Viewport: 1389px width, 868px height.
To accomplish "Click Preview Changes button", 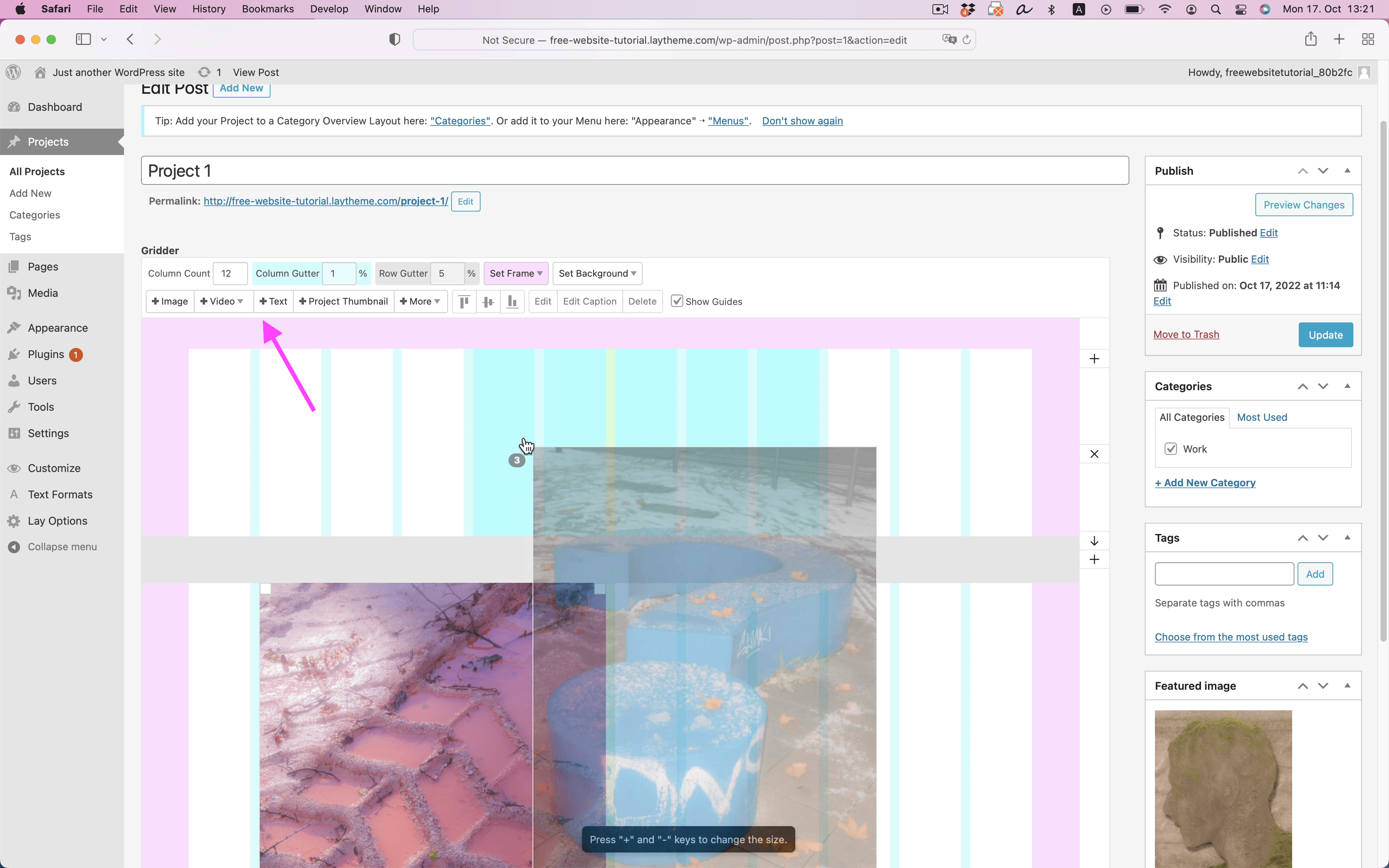I will [x=1303, y=205].
